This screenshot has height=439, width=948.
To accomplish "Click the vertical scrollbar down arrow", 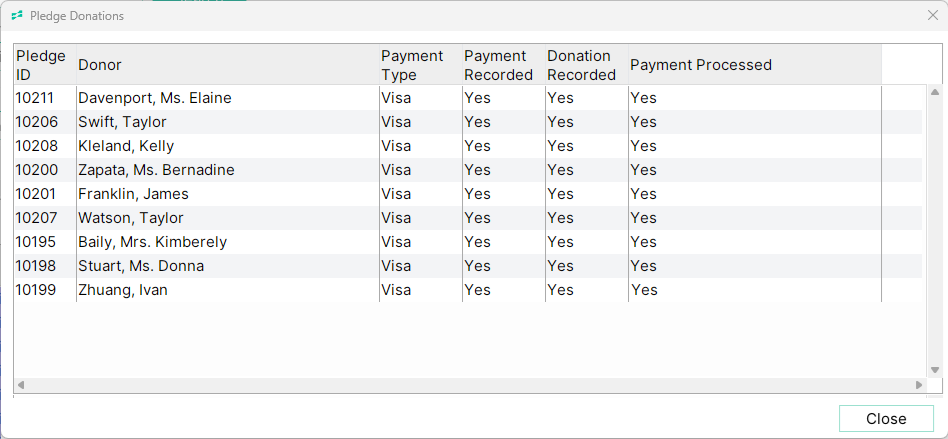I will (935, 370).
